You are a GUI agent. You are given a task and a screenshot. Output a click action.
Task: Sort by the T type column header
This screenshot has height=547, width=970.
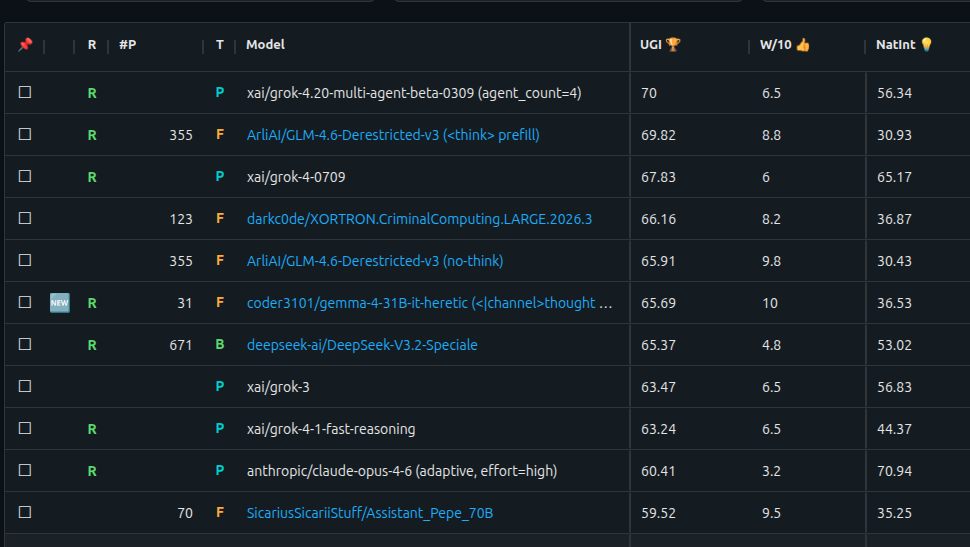220,45
